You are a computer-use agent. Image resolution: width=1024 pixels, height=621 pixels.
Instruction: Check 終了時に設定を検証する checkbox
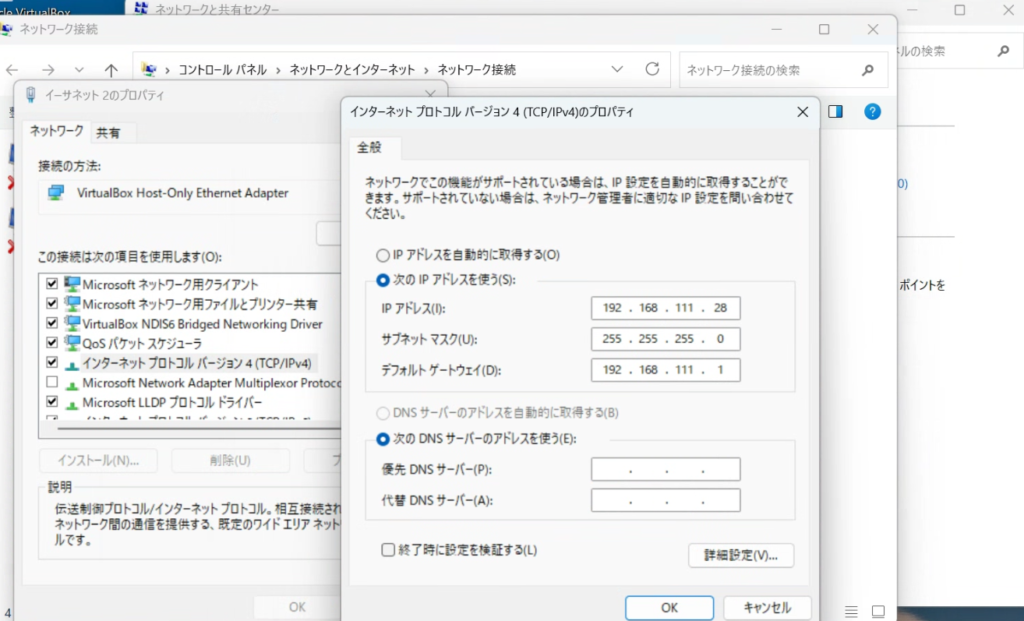point(388,549)
